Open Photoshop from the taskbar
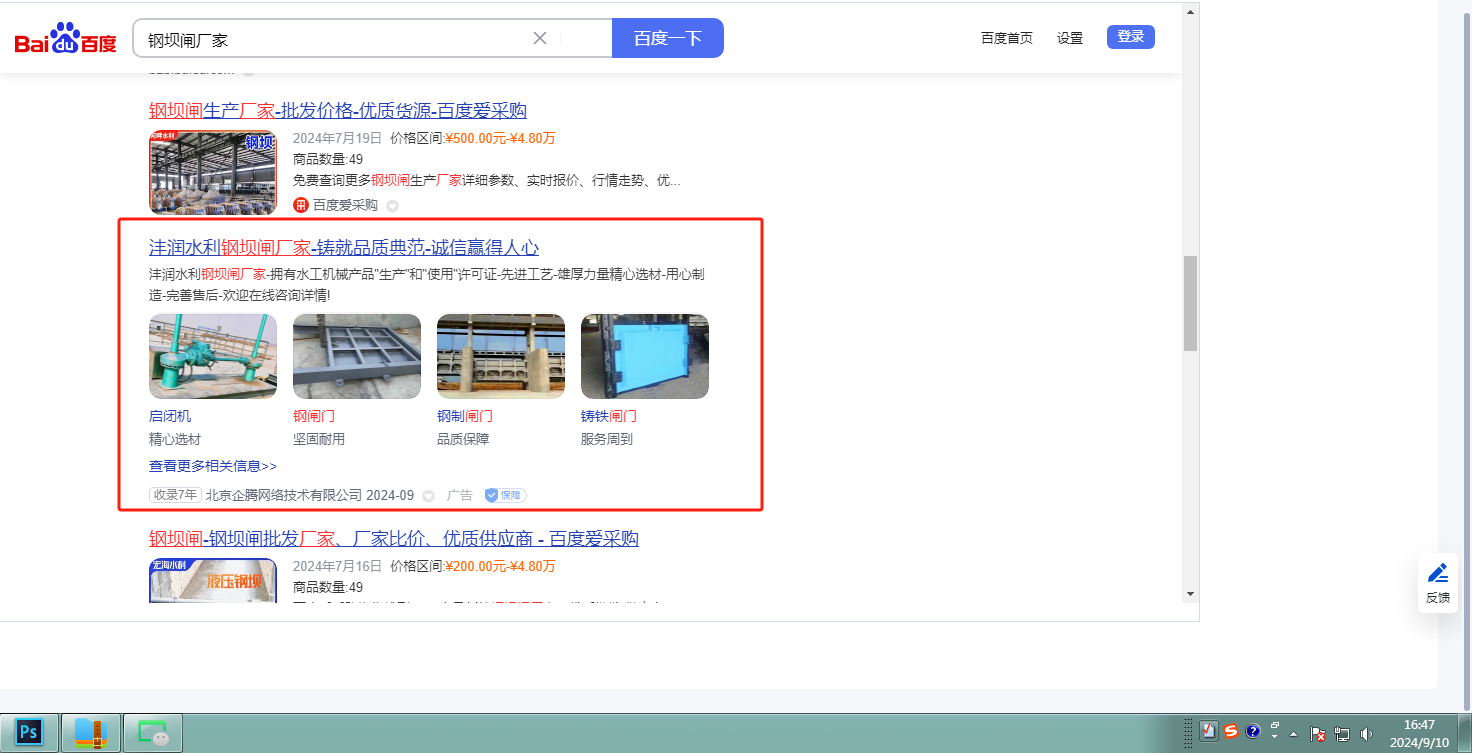Viewport: 1472px width, 753px height. pos(29,733)
